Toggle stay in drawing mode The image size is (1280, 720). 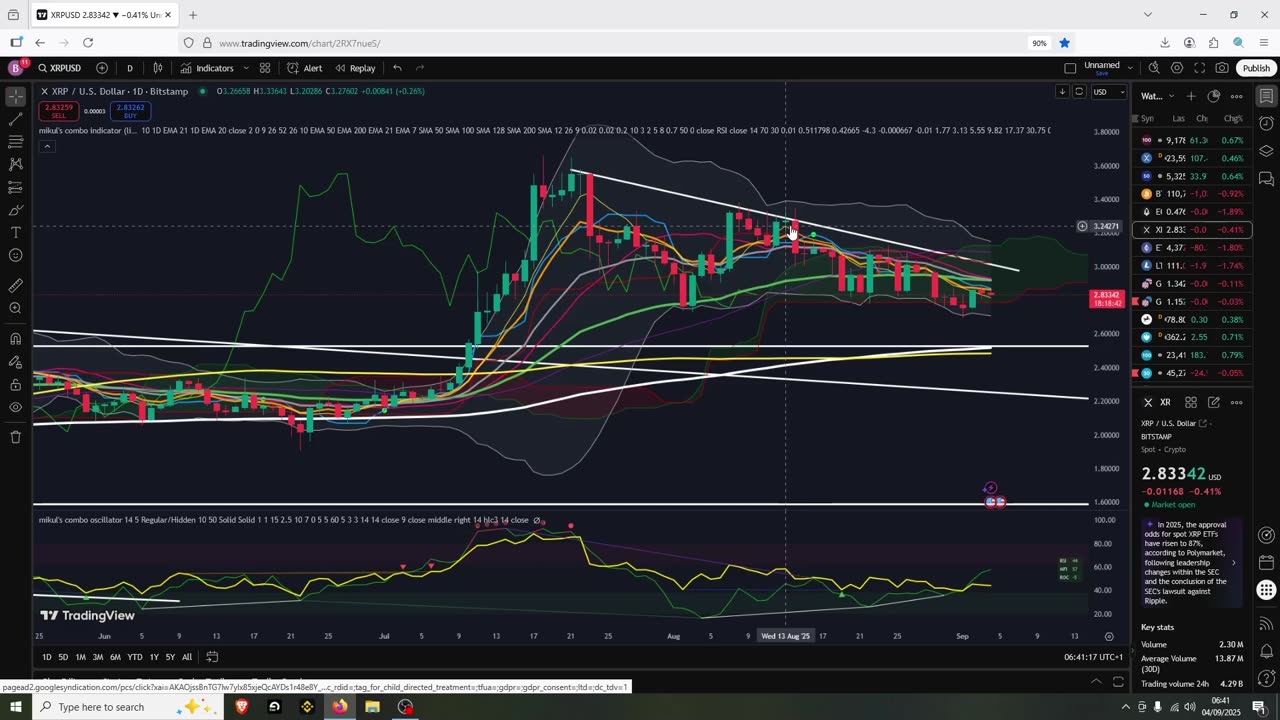[16, 362]
